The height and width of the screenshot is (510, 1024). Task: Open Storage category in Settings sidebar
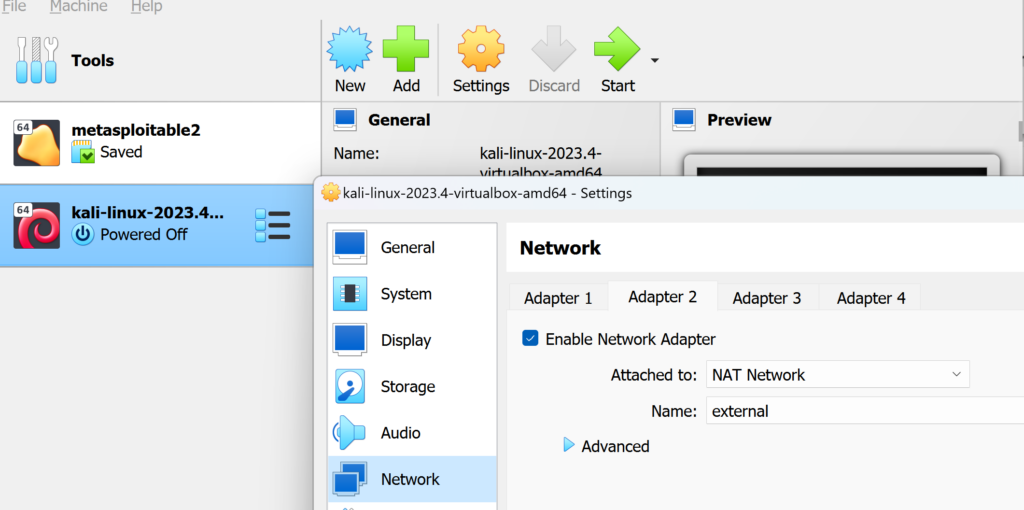click(412, 387)
